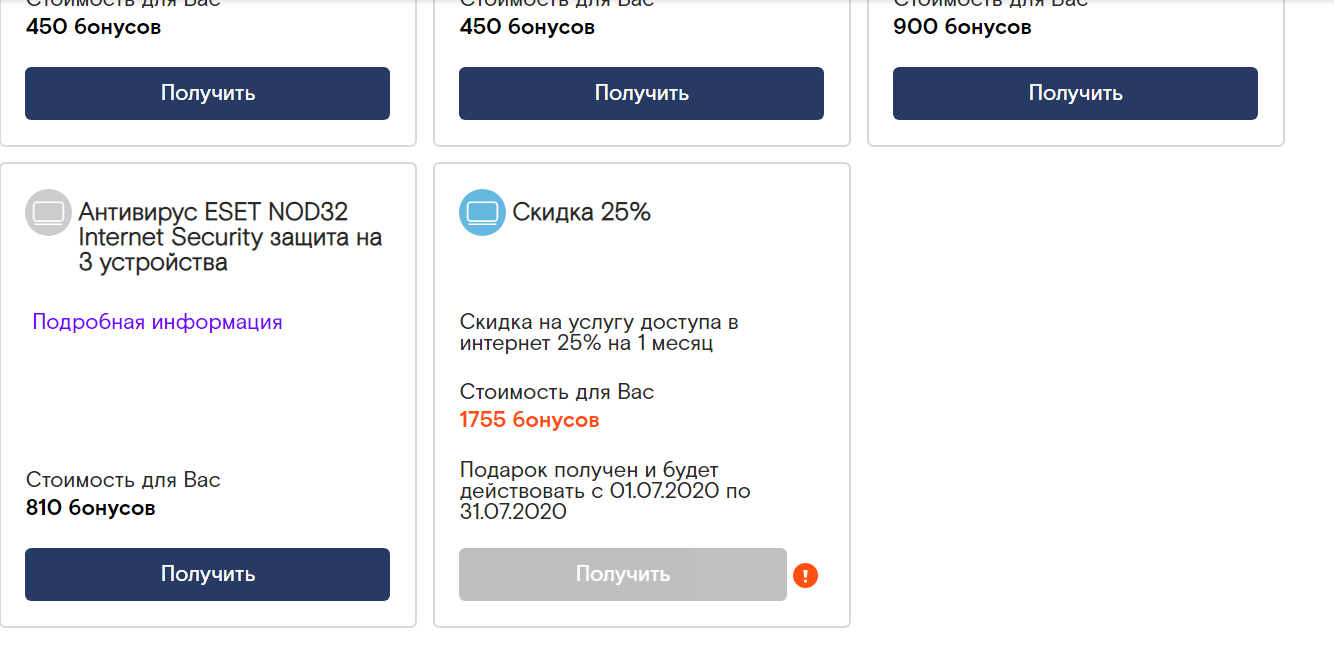Screen dimensions: 1334x672
Task: Click the orange exclamation warning icon
Action: click(x=805, y=575)
